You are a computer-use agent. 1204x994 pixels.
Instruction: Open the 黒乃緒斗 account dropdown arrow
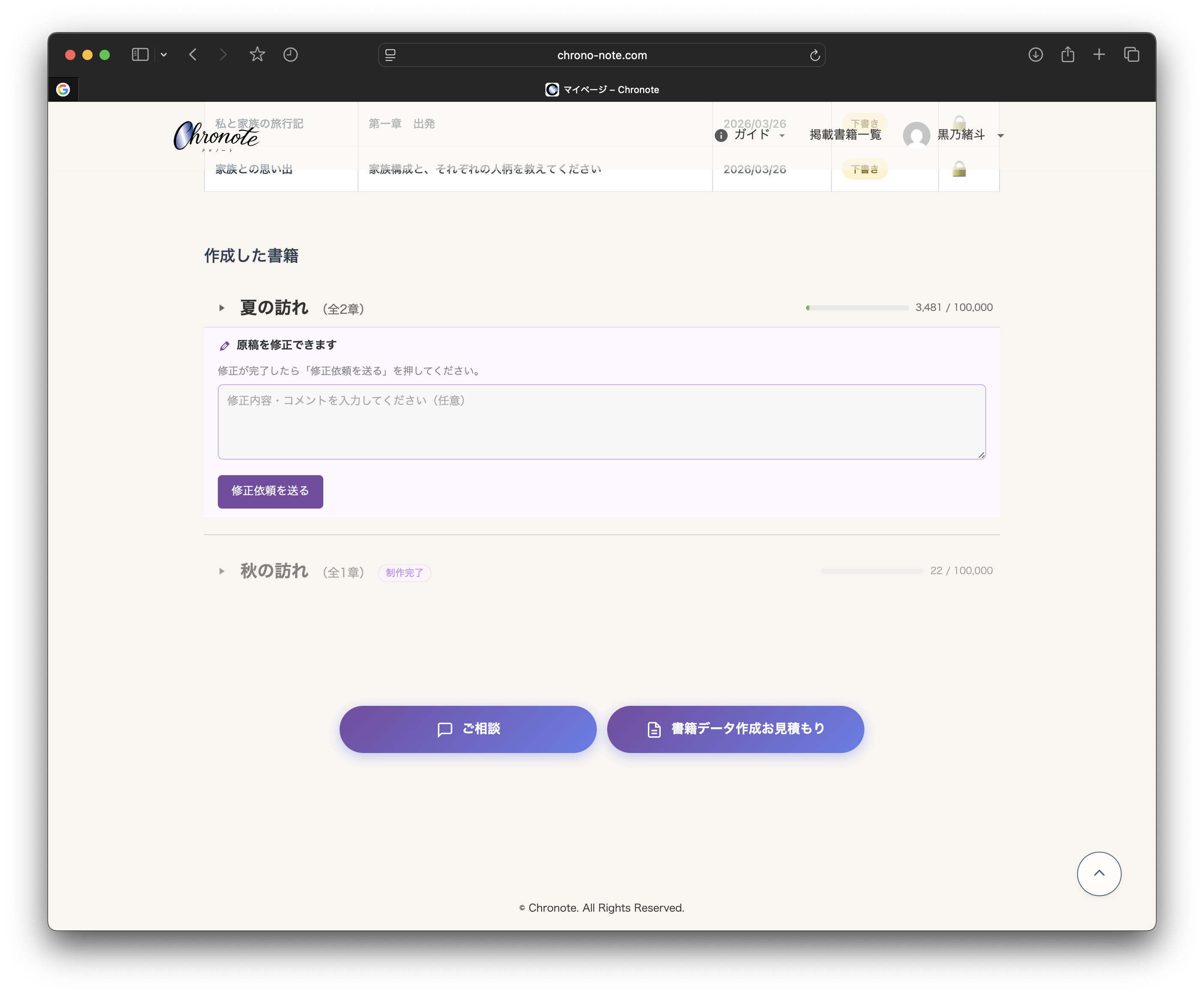1000,136
